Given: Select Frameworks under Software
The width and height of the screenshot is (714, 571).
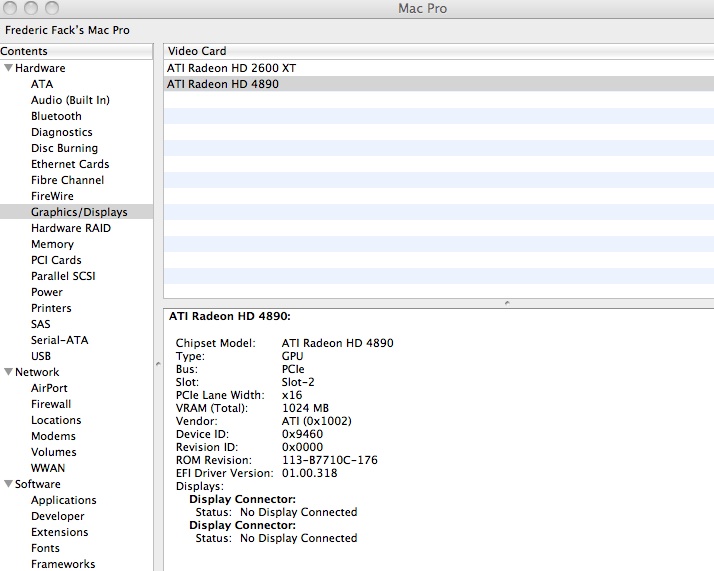Looking at the screenshot, I should click(63, 564).
